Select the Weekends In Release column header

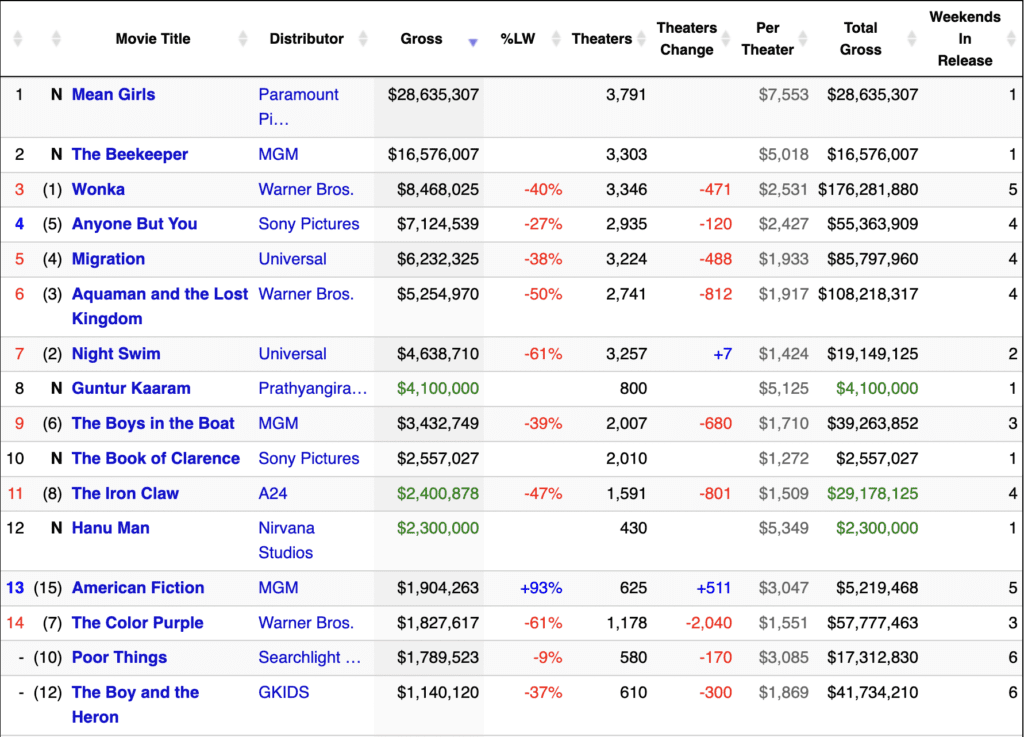point(965,39)
